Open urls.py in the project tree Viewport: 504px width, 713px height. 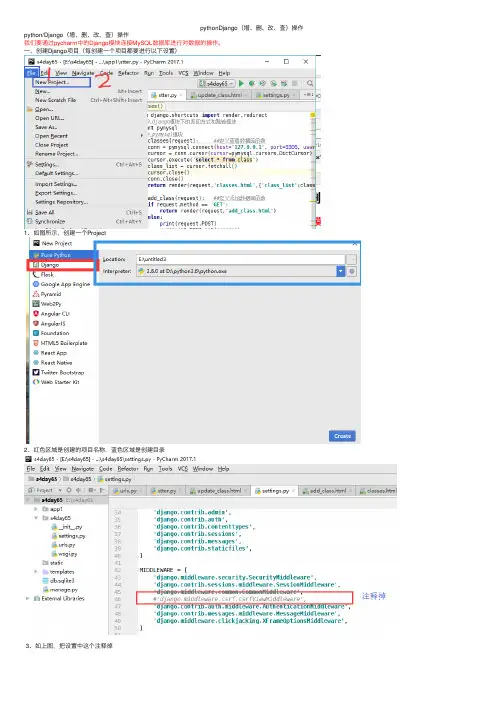63,545
